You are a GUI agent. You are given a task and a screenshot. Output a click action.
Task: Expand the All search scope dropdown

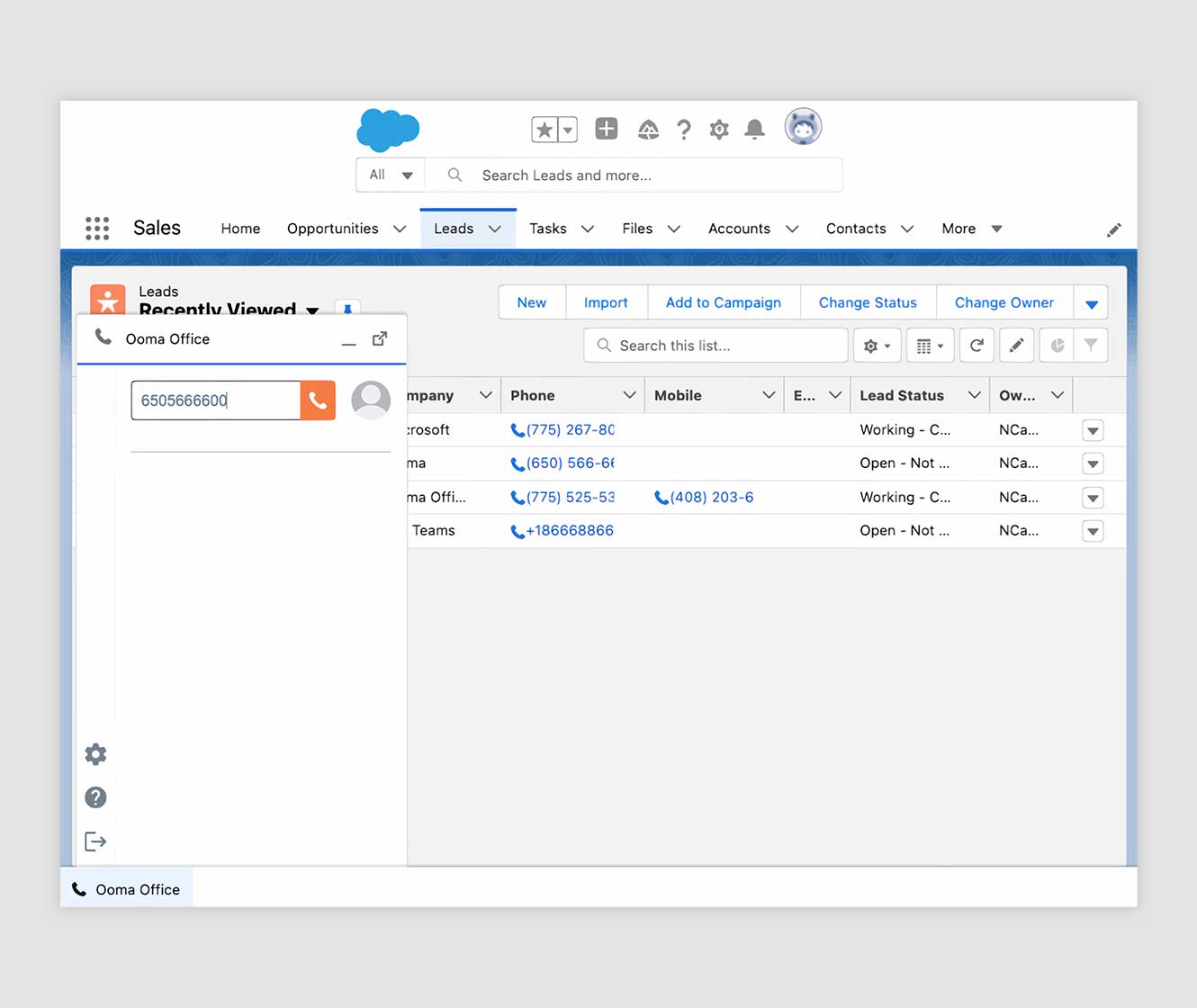tap(391, 175)
